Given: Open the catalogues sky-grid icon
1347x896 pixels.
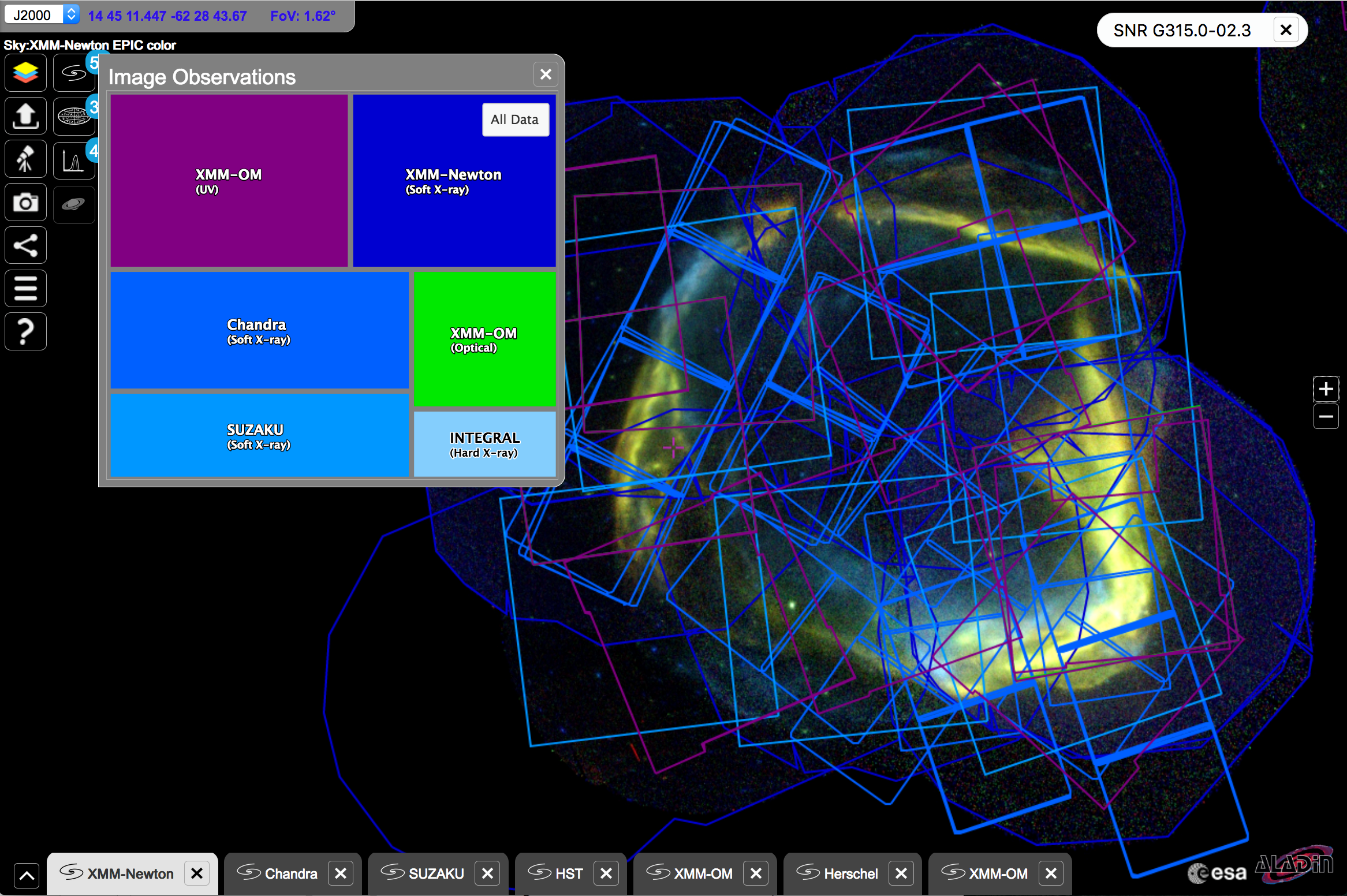Looking at the screenshot, I should coord(74,115).
